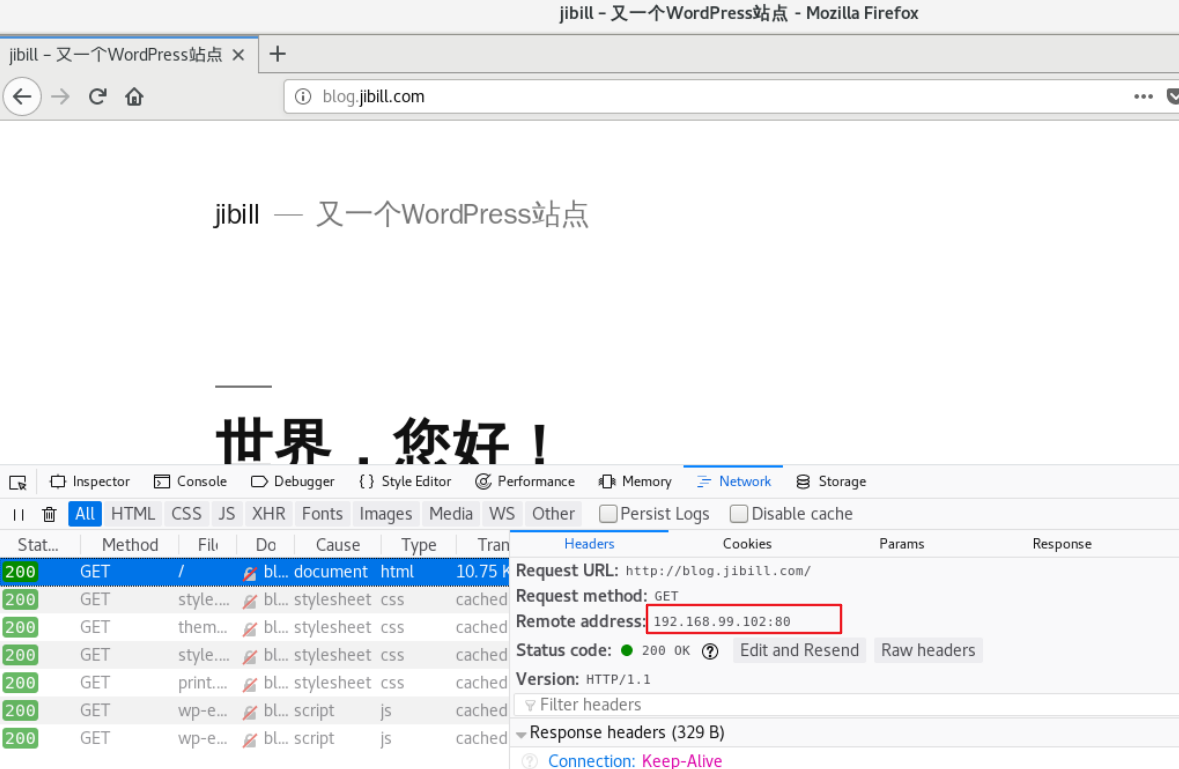Filter requests by XHR
Screen dimensions: 1179x769
[x=268, y=514]
